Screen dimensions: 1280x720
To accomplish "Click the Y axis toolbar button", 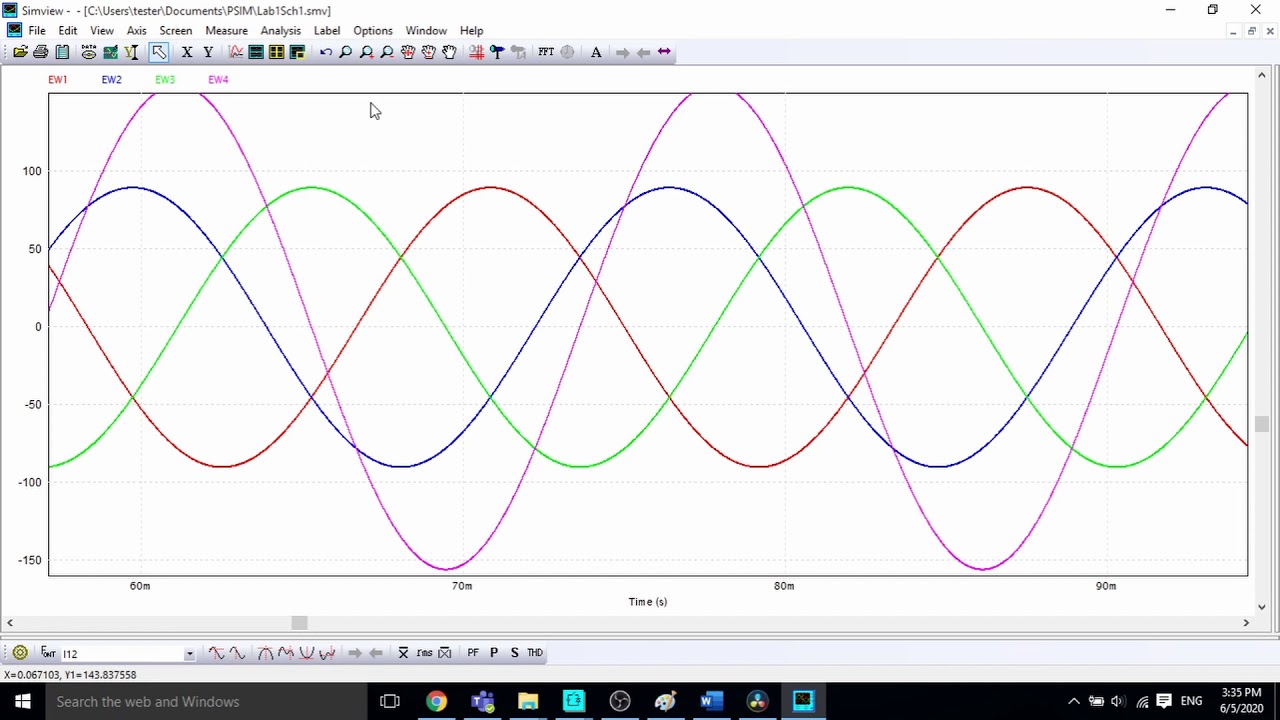I will point(208,52).
